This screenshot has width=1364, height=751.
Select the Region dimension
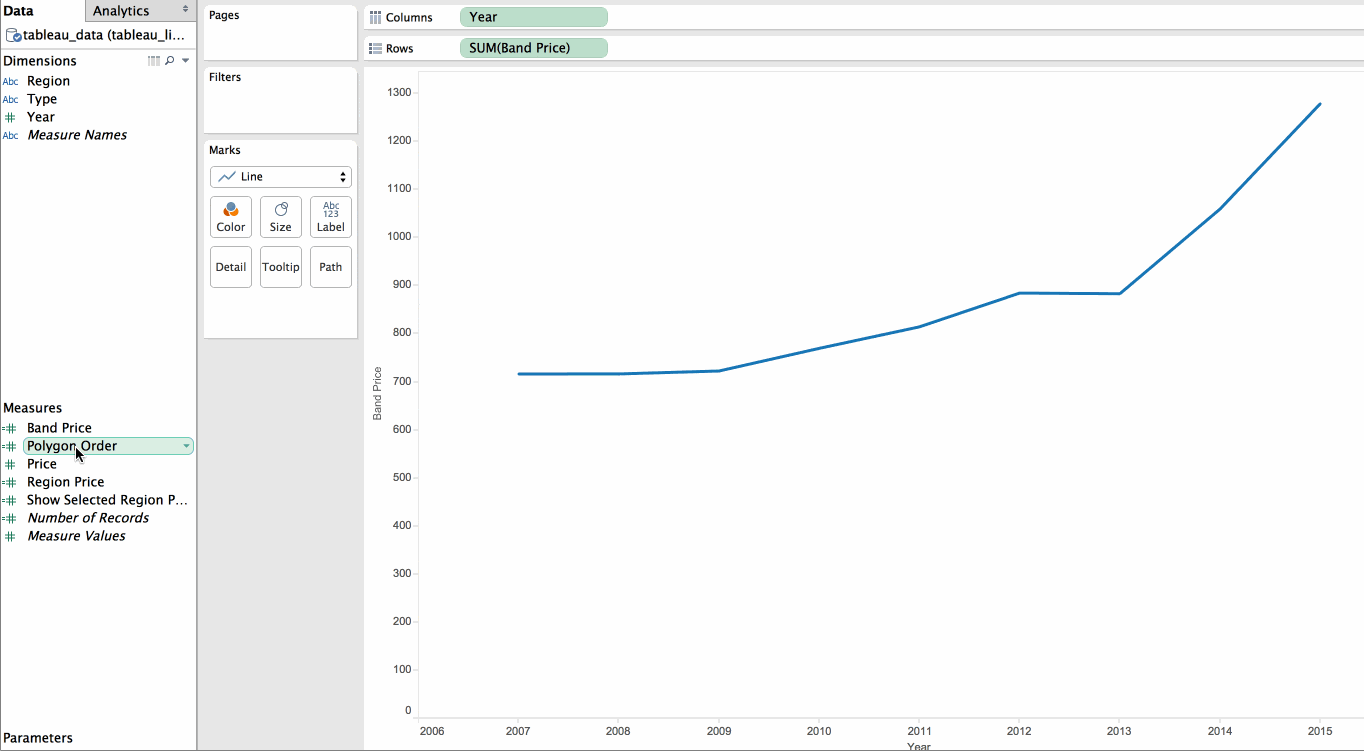click(x=48, y=81)
